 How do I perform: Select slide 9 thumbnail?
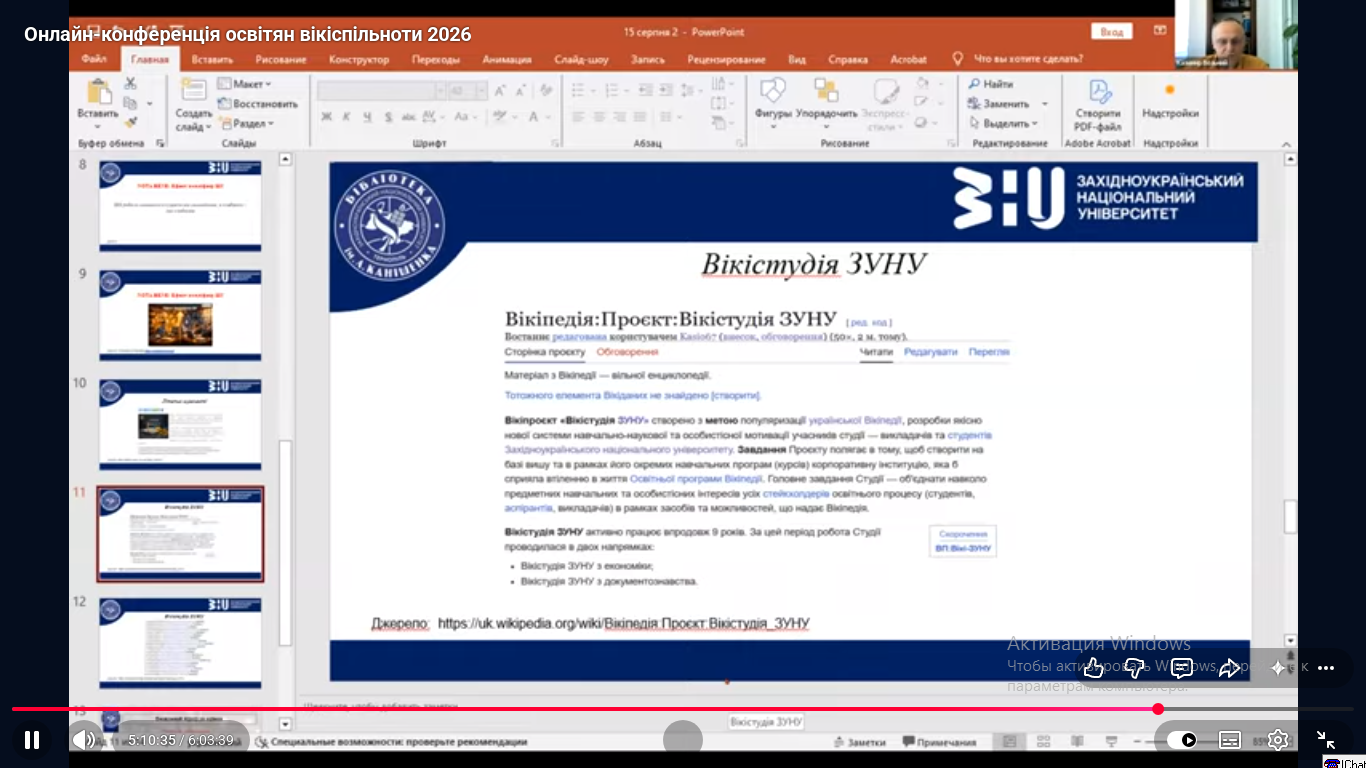(x=180, y=314)
